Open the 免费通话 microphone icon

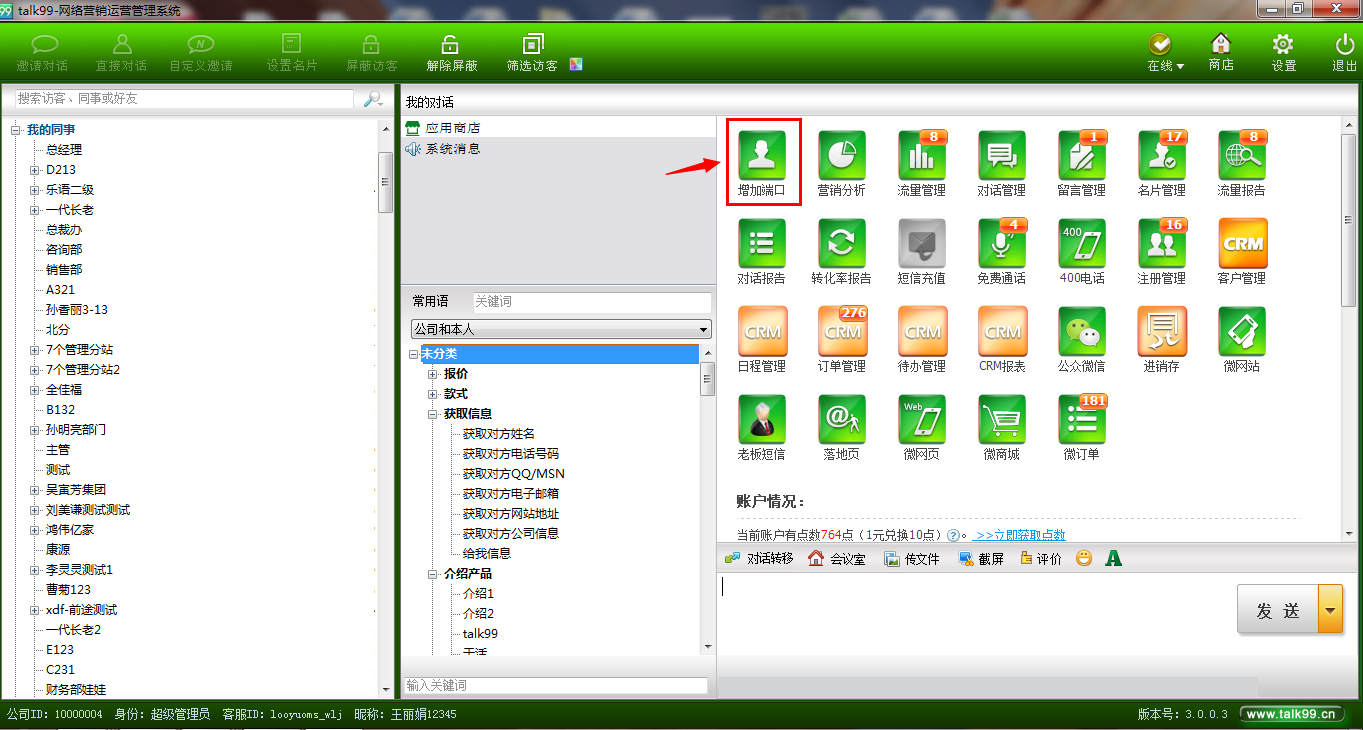click(1002, 244)
